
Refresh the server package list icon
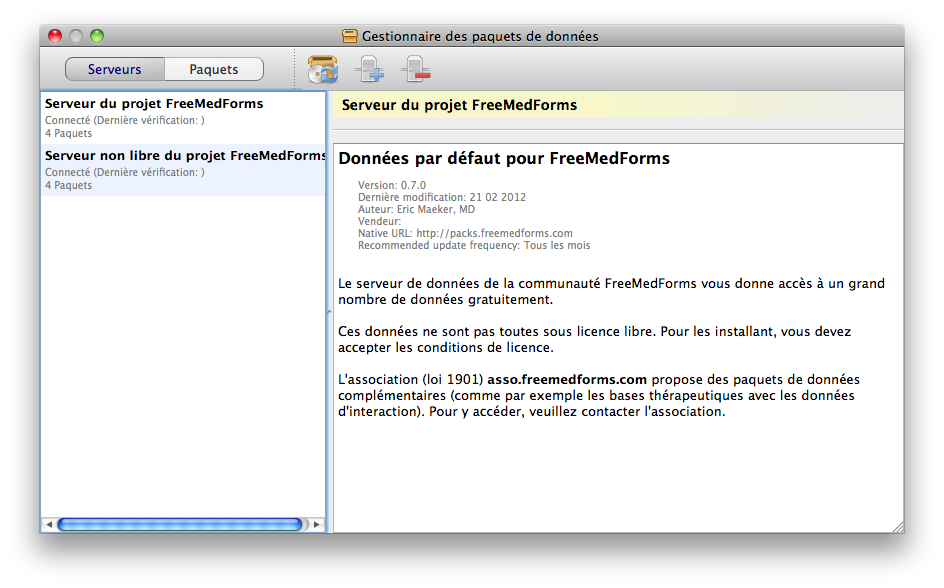(x=323, y=69)
